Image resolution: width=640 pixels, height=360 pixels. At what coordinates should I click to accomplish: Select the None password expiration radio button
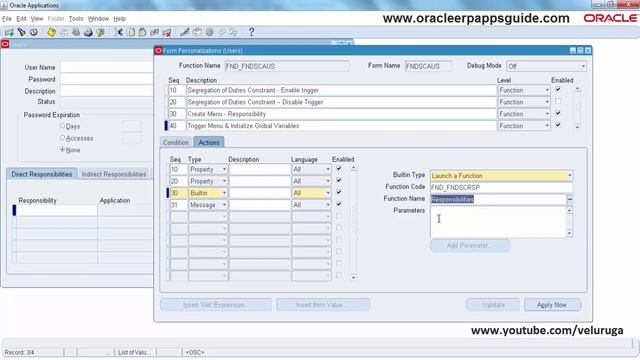tap(62, 150)
